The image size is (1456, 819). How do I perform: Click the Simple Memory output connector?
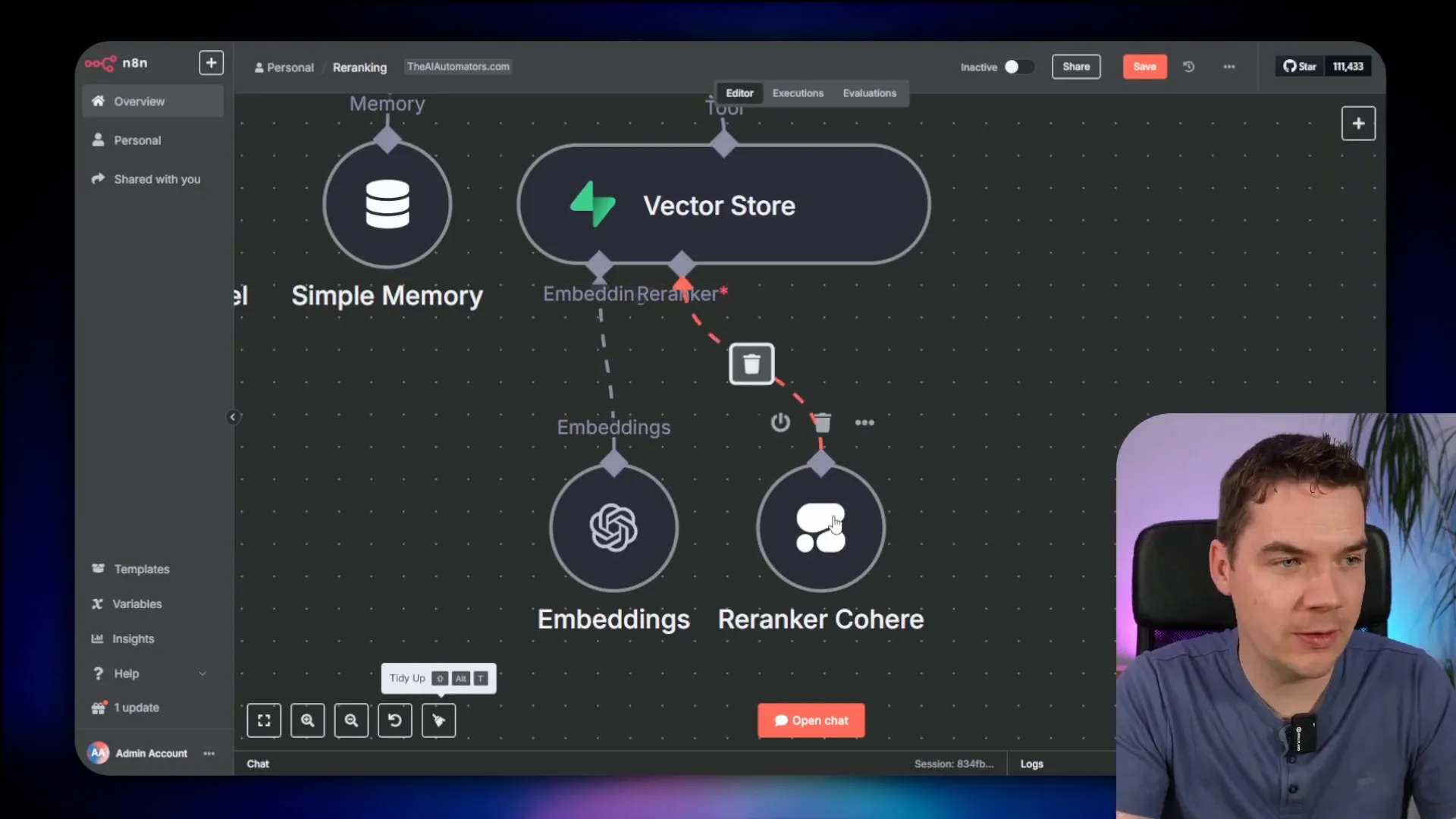click(388, 140)
